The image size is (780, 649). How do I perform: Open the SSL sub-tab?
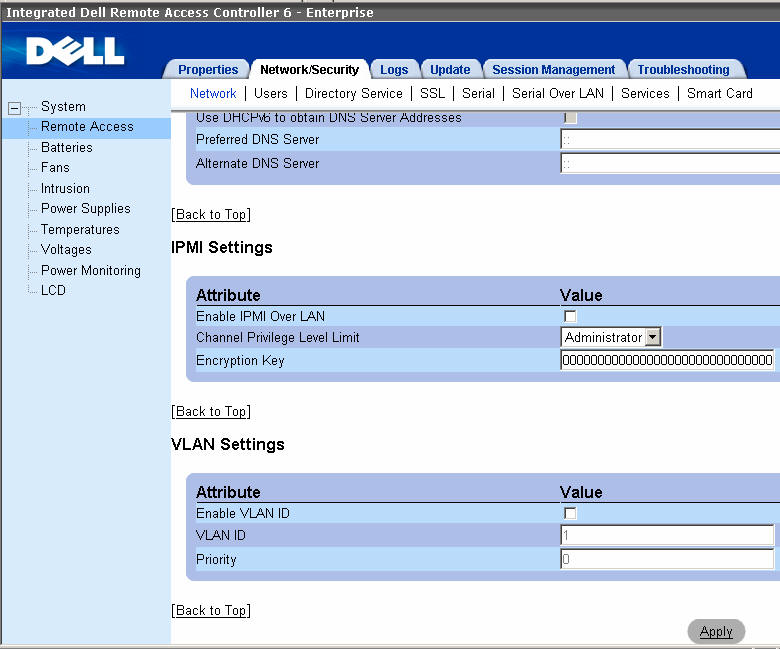pyautogui.click(x=432, y=93)
